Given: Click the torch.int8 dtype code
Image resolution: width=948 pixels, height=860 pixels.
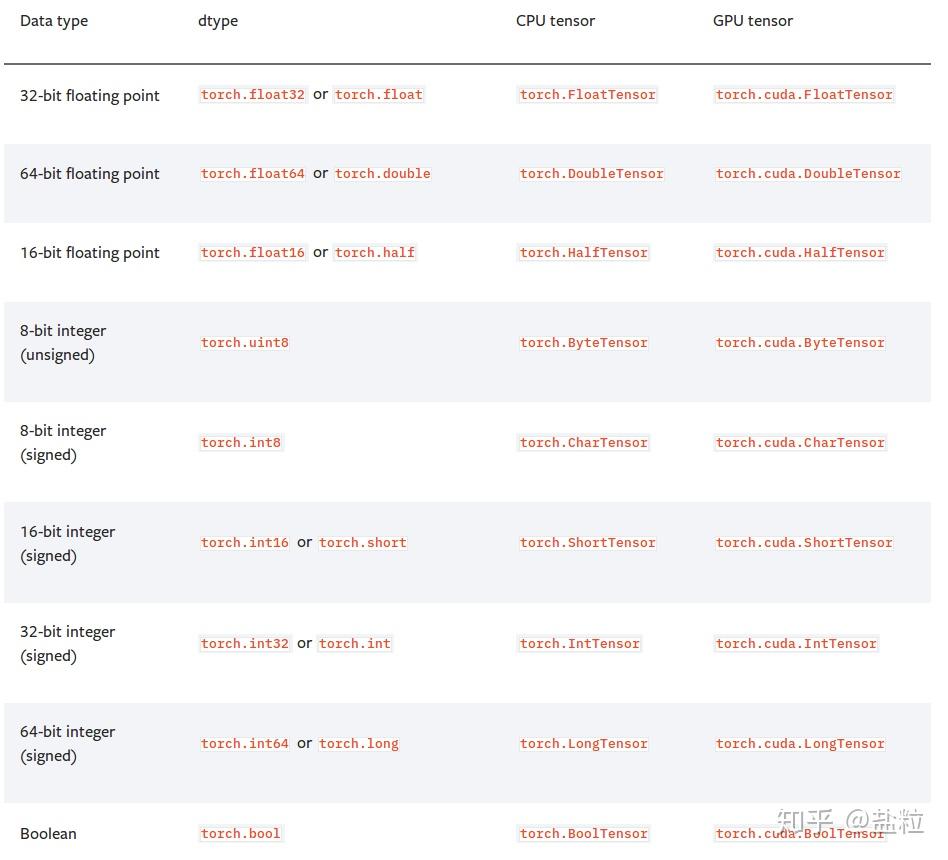Looking at the screenshot, I should tap(241, 443).
